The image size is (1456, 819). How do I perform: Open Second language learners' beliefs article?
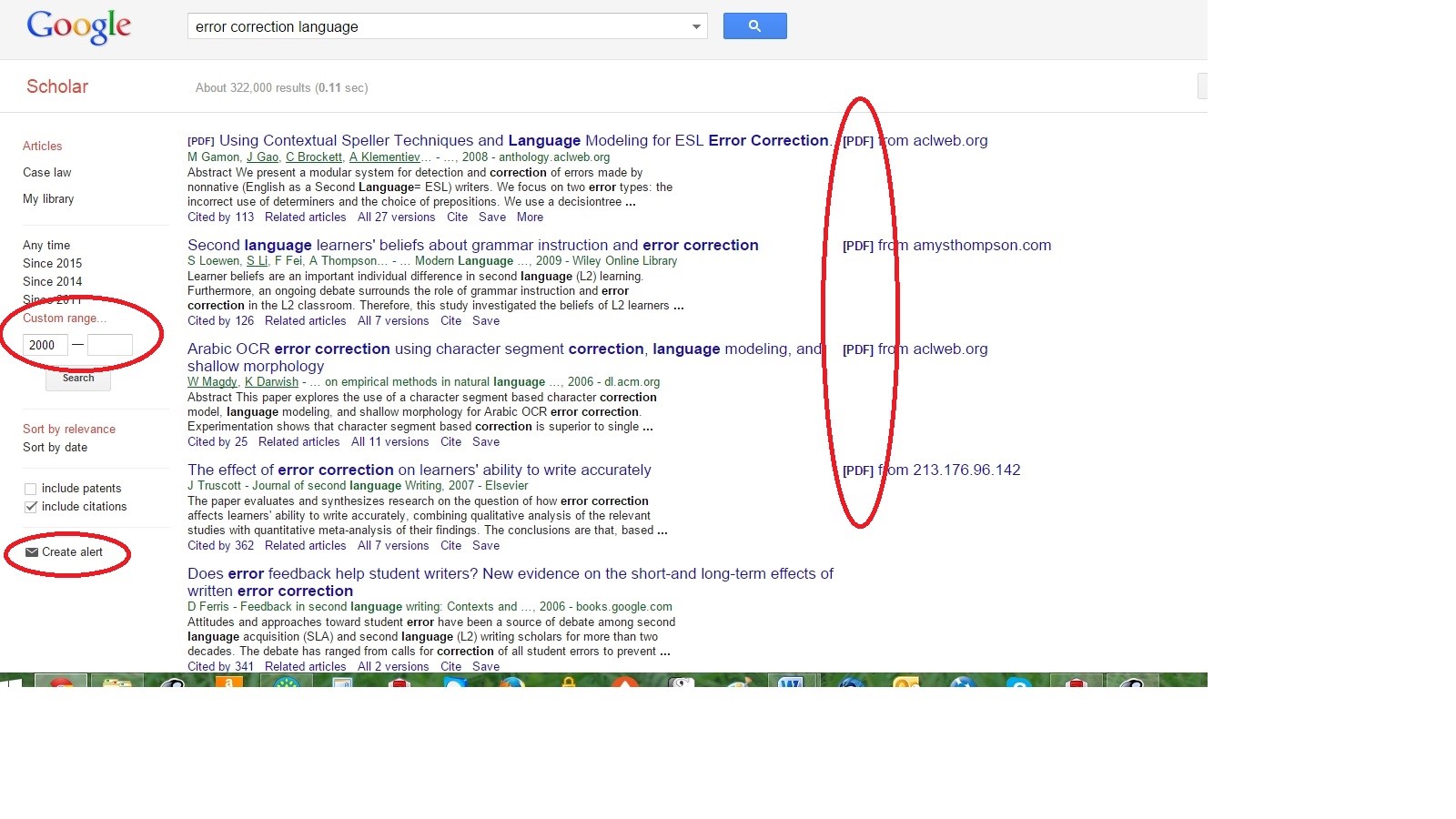[x=473, y=245]
